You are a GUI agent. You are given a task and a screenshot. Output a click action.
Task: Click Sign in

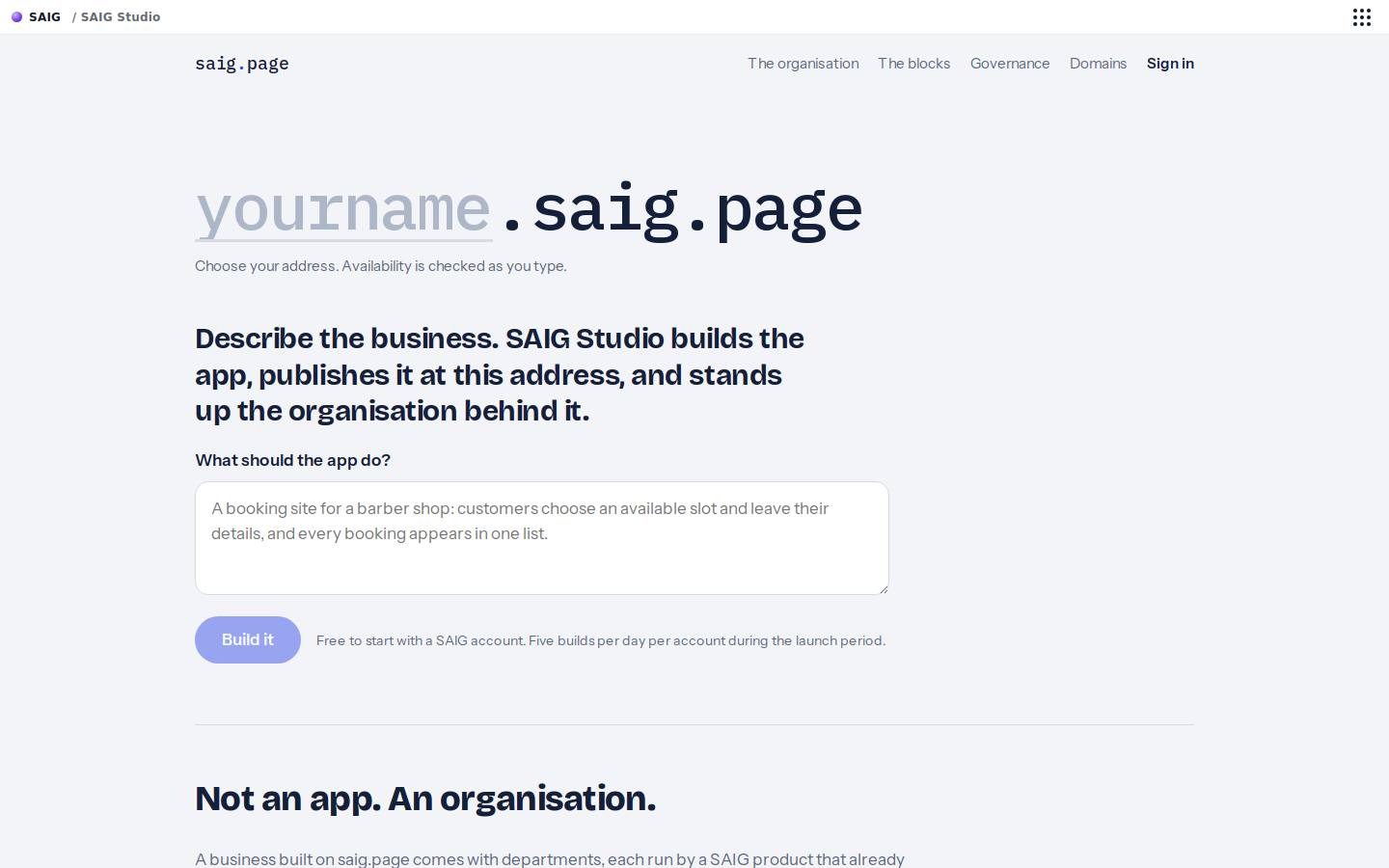pyautogui.click(x=1170, y=64)
